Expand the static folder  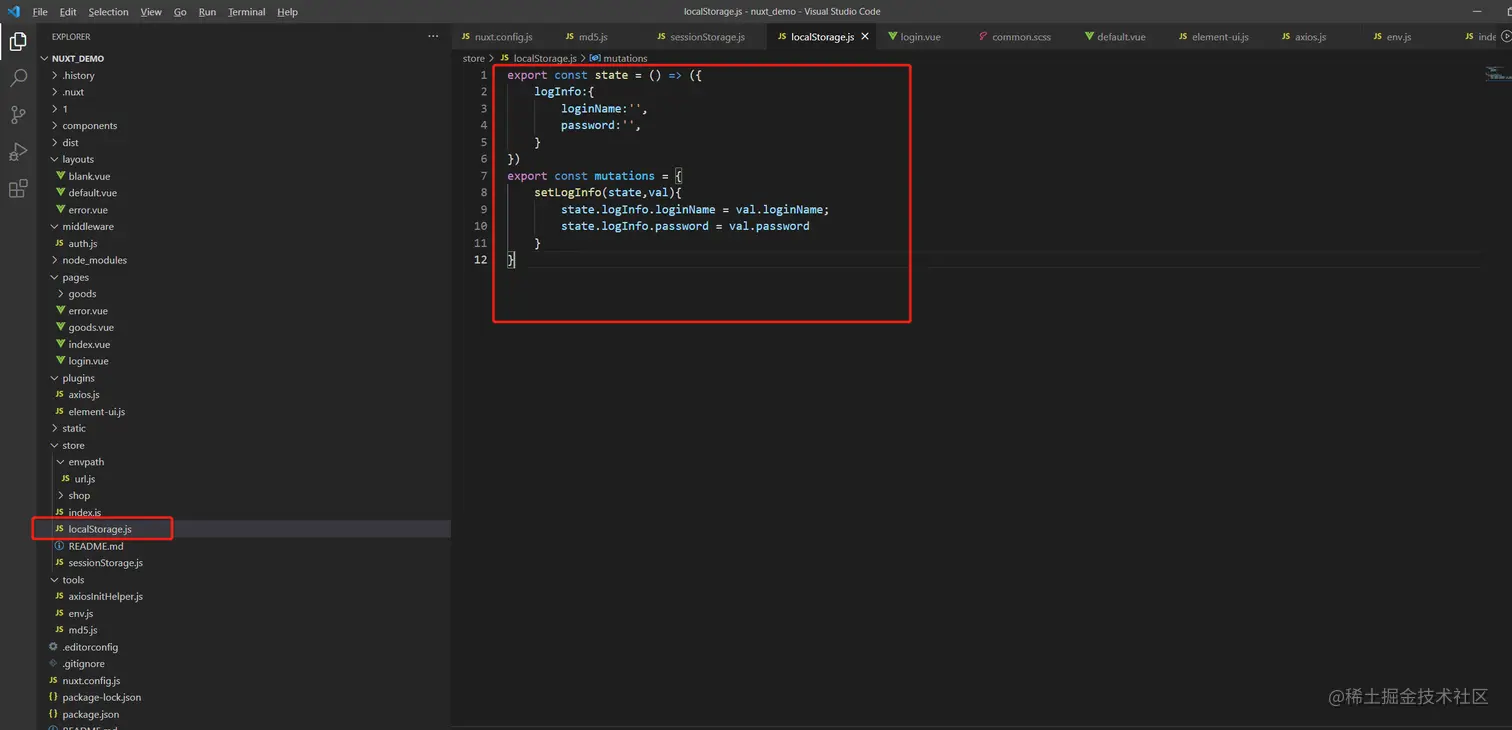[74, 428]
